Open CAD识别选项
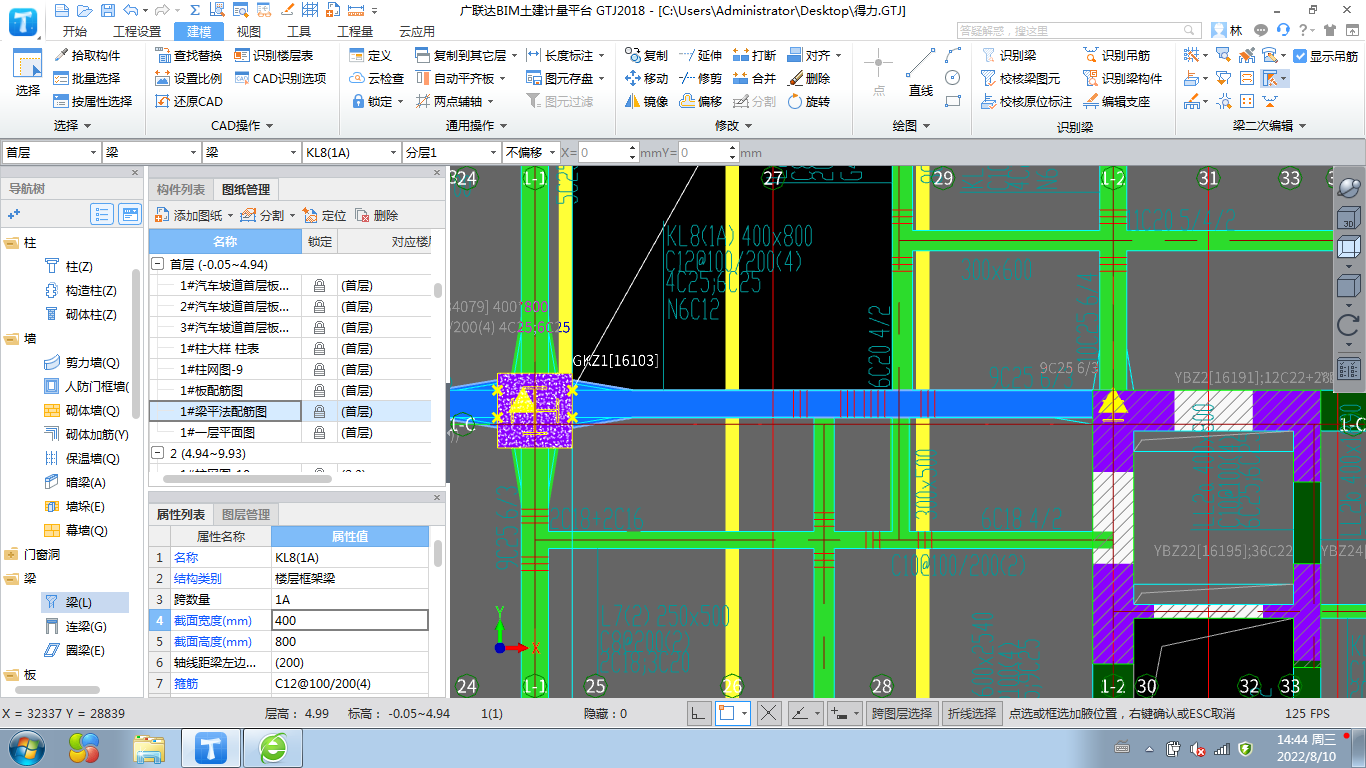 (x=280, y=78)
